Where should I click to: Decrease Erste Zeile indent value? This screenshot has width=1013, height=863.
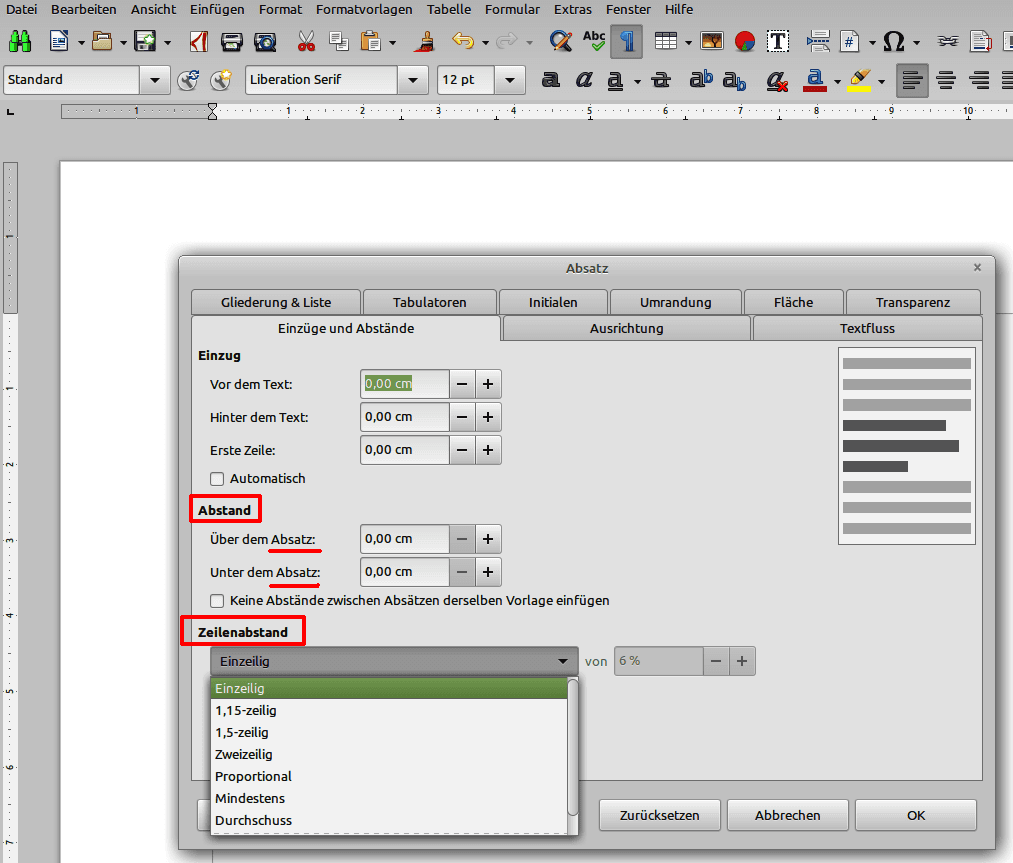click(462, 450)
